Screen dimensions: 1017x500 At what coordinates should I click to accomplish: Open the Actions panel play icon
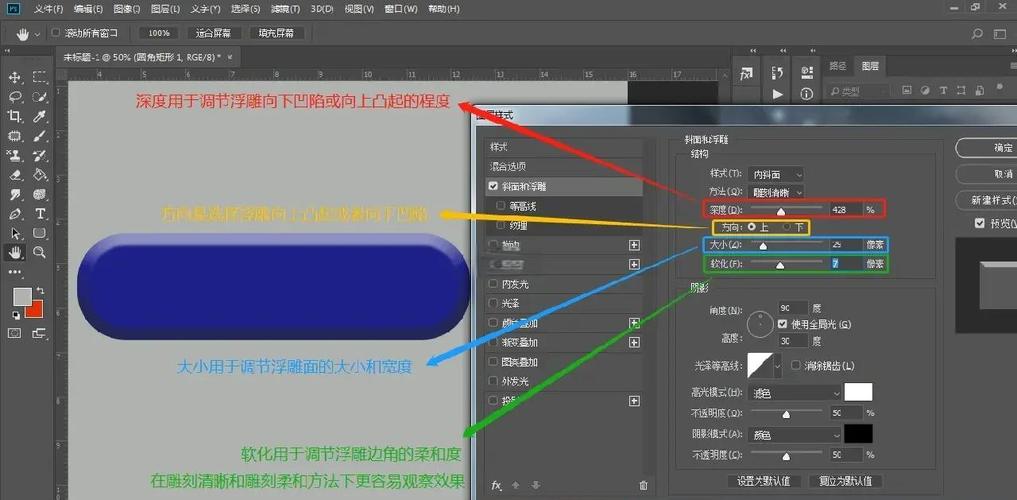pos(778,94)
